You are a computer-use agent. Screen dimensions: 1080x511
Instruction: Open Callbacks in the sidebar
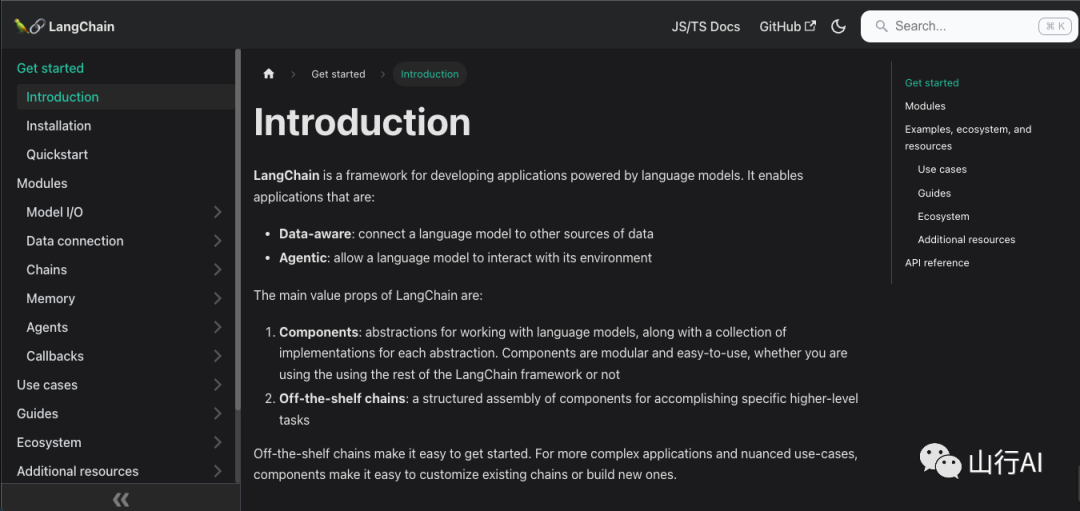[55, 357]
